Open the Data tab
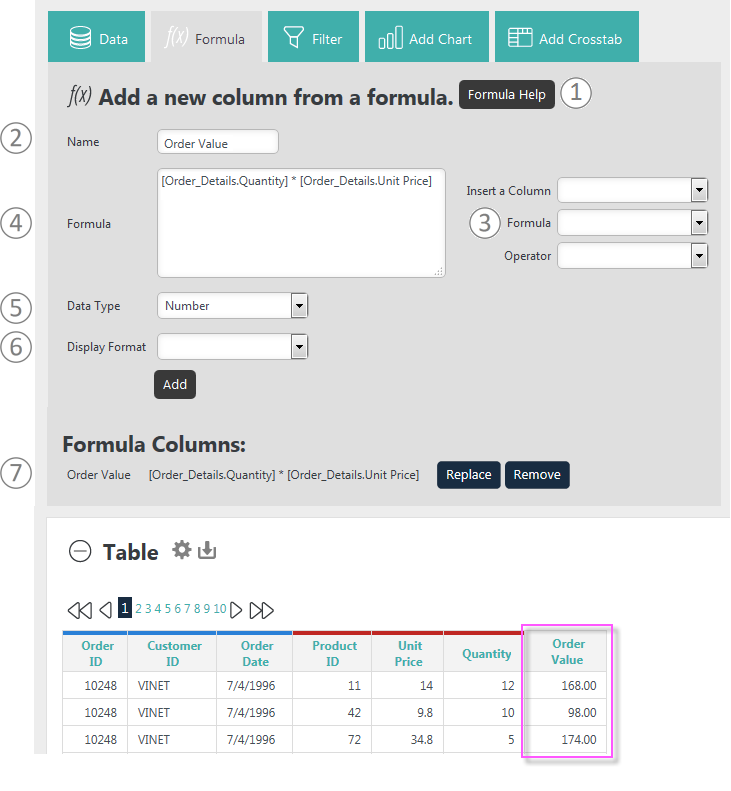This screenshot has height=791, width=731. click(96, 37)
